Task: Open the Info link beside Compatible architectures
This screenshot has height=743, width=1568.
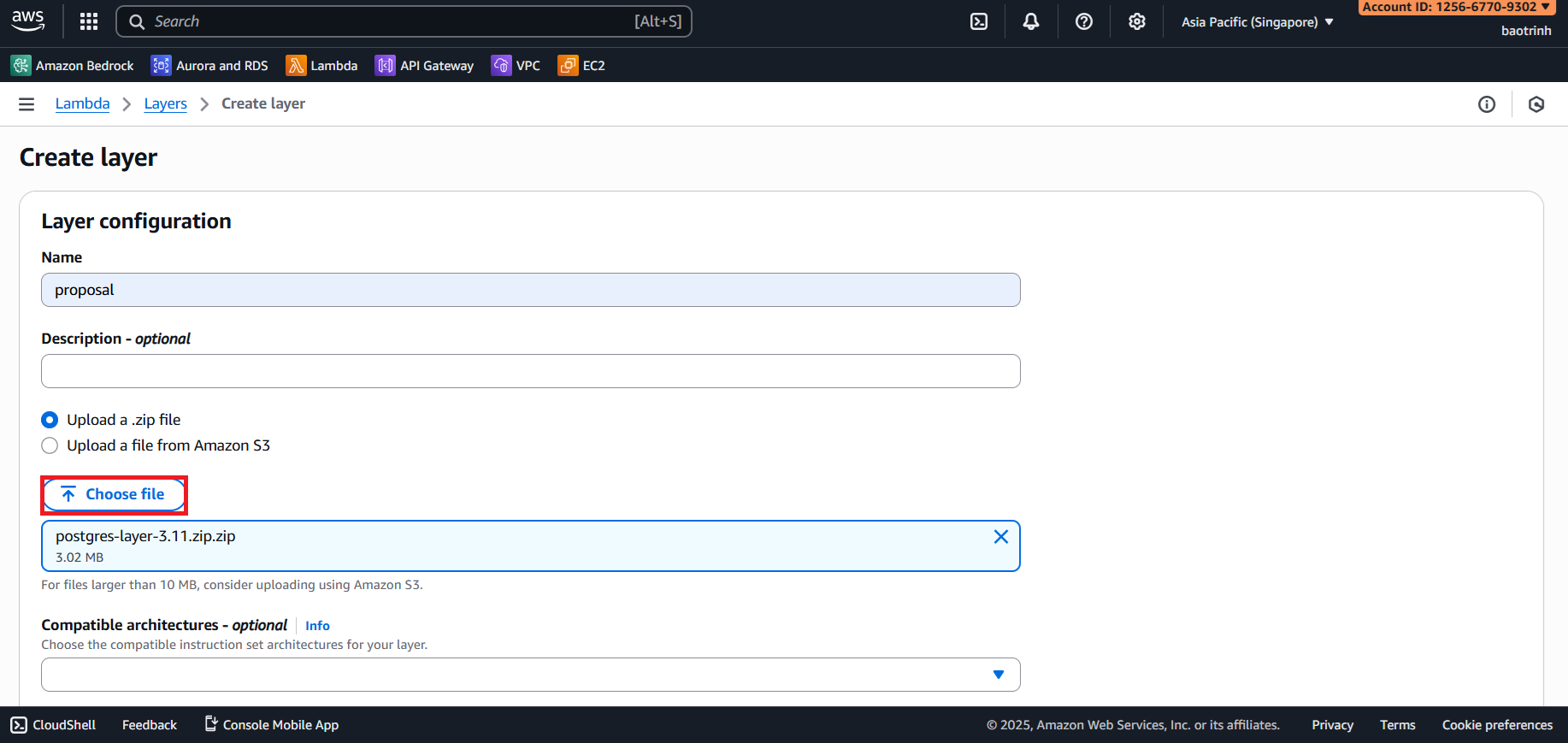Action: coord(317,626)
